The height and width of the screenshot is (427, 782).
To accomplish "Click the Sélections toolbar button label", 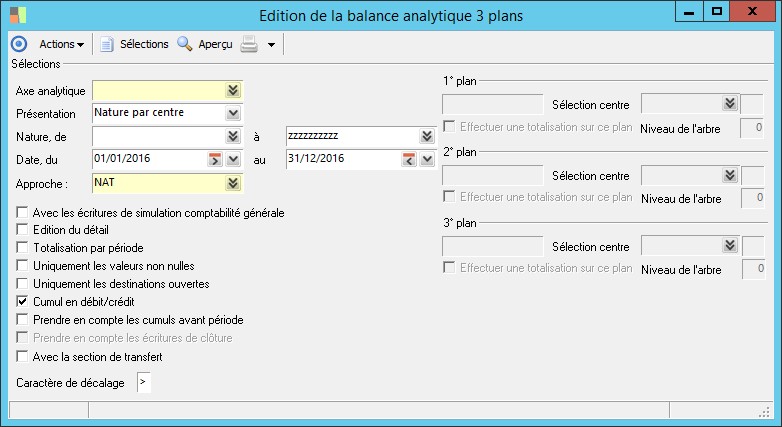I will 144,44.
